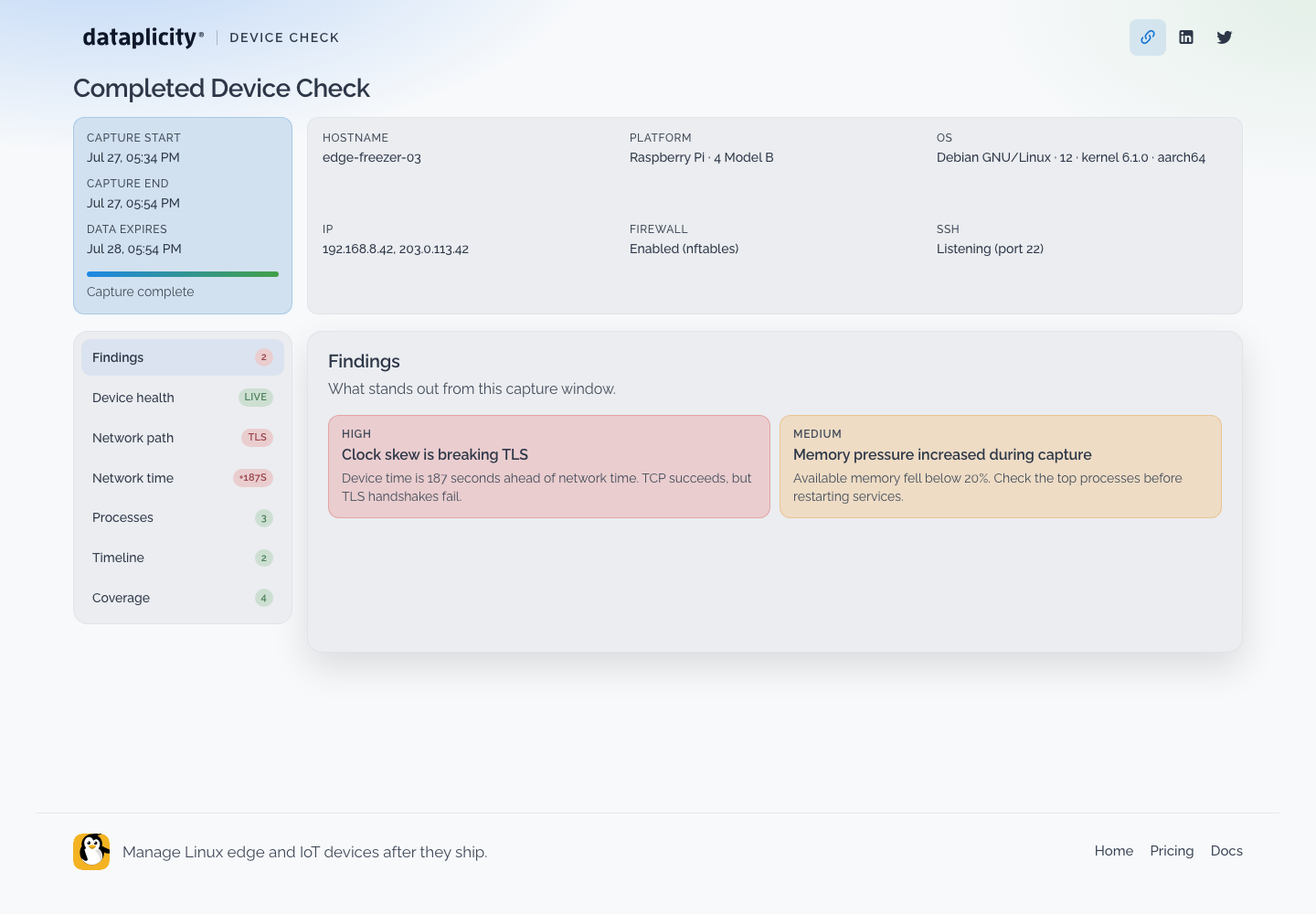Image resolution: width=1316 pixels, height=914 pixels.
Task: Open the Twitter share icon
Action: point(1225,37)
